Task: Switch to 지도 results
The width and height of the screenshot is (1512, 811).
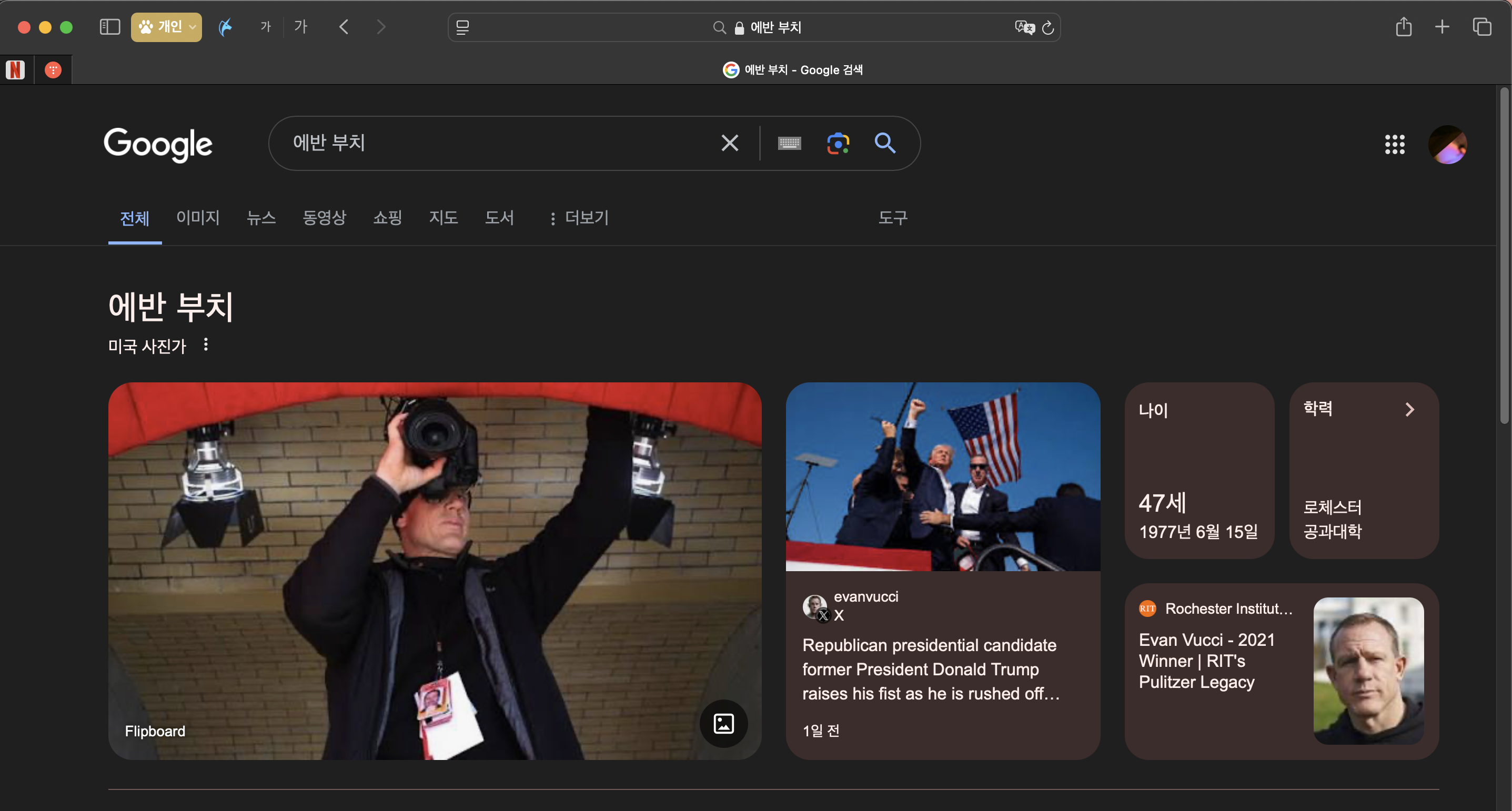Action: [443, 218]
